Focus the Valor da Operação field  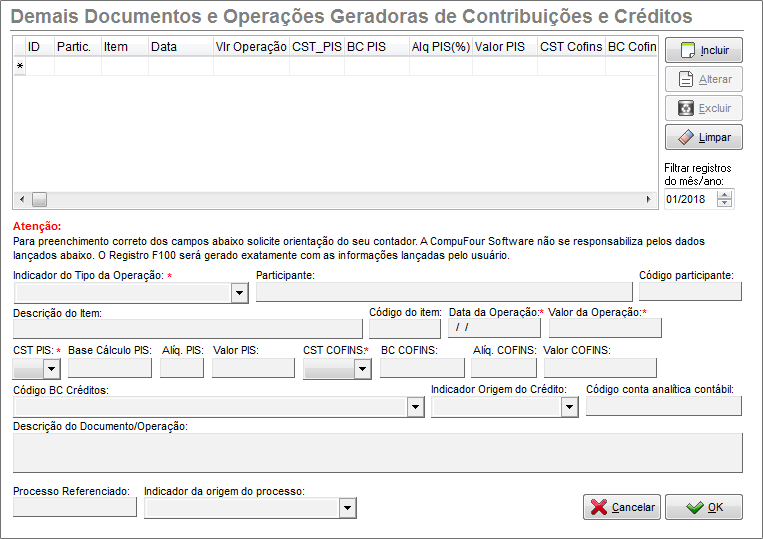tap(605, 328)
